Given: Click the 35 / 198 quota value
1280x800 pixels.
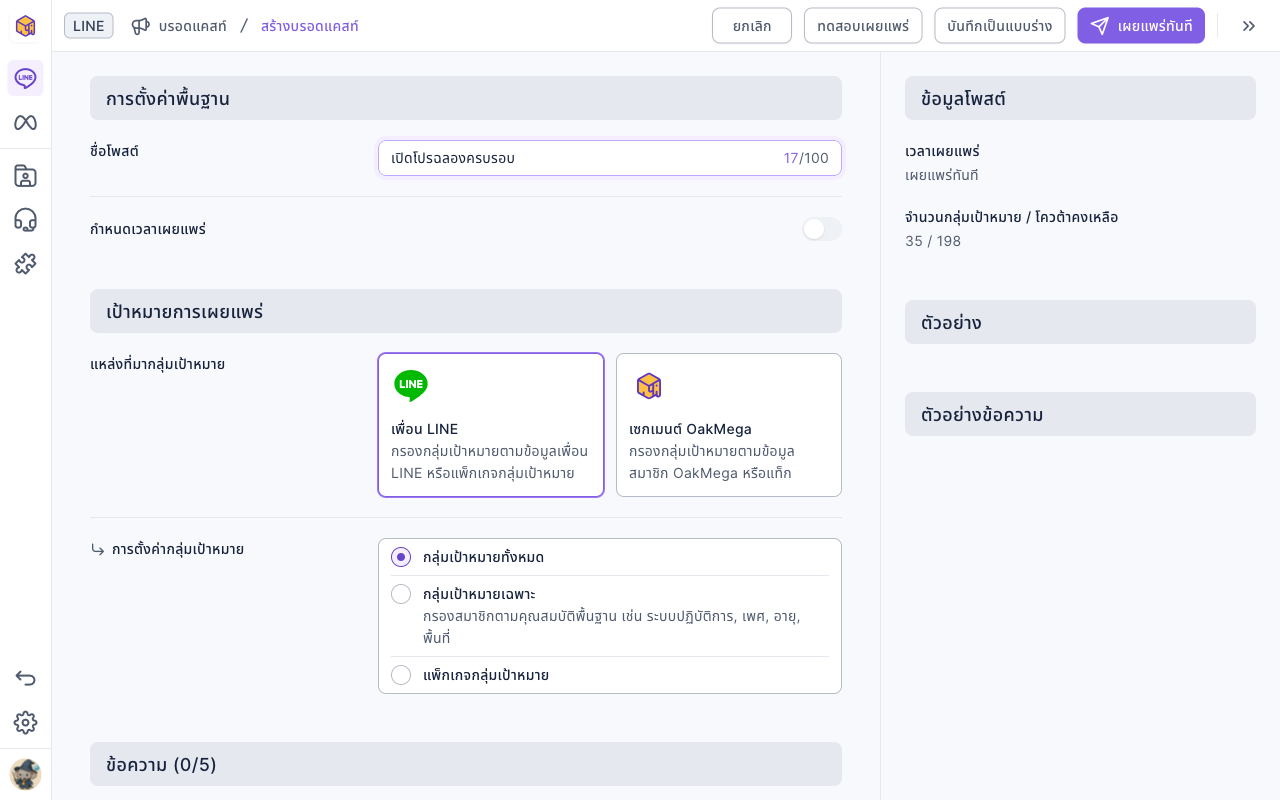Looking at the screenshot, I should pos(933,241).
